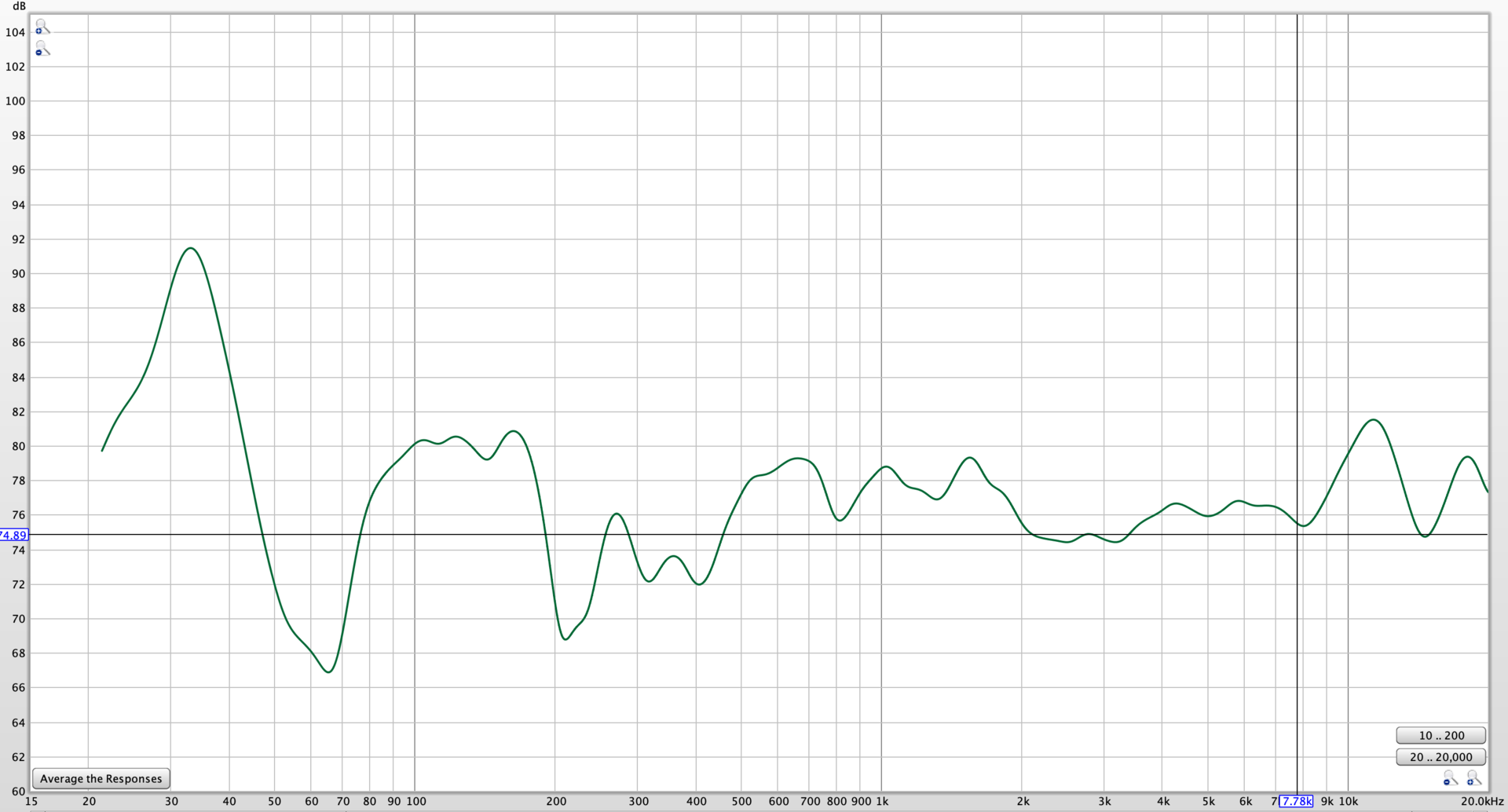Screen dimensions: 1508x812
Task: Click the 10k label on the frequency axis
Action: click(x=1349, y=801)
